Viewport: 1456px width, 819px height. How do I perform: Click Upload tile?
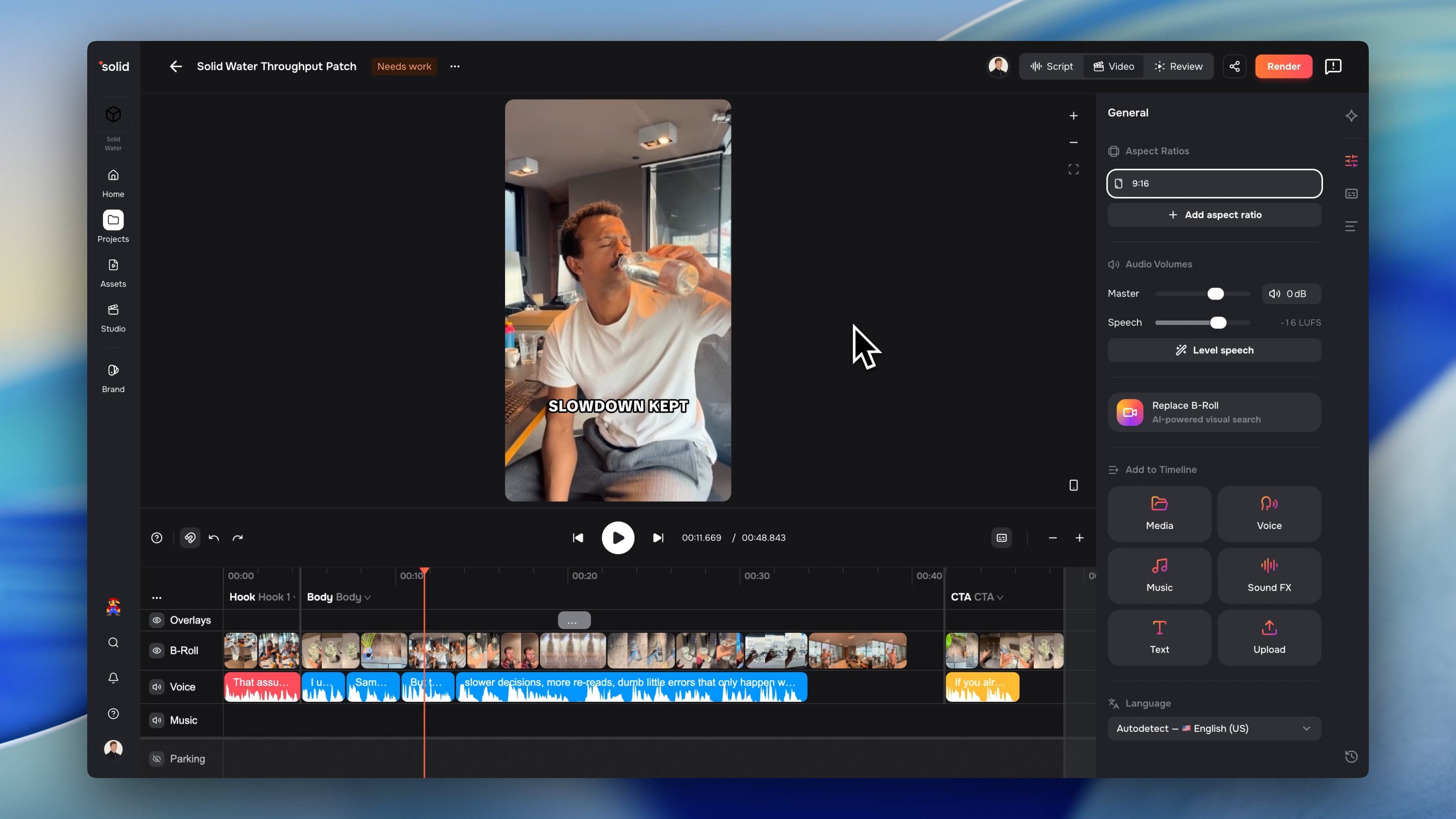(1269, 637)
